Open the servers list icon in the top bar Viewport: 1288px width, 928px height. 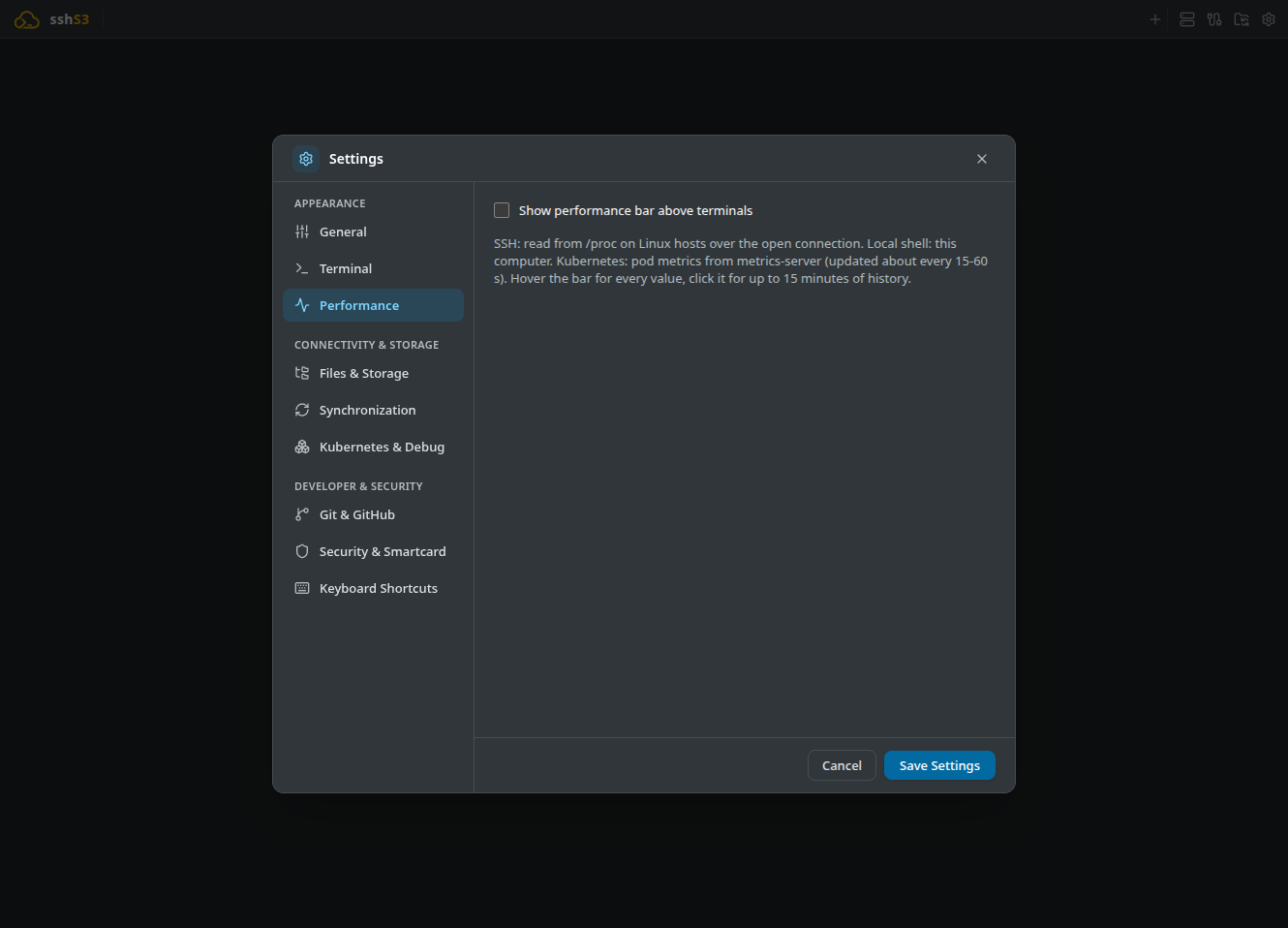click(1187, 19)
